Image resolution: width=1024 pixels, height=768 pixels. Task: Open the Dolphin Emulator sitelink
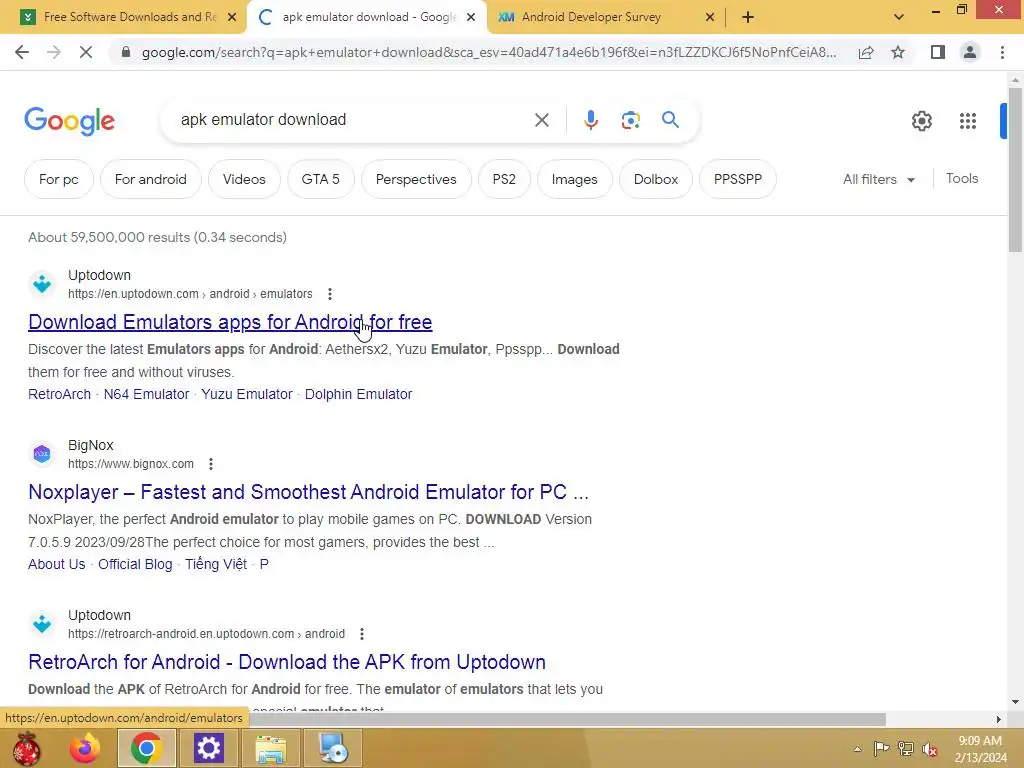(x=359, y=394)
